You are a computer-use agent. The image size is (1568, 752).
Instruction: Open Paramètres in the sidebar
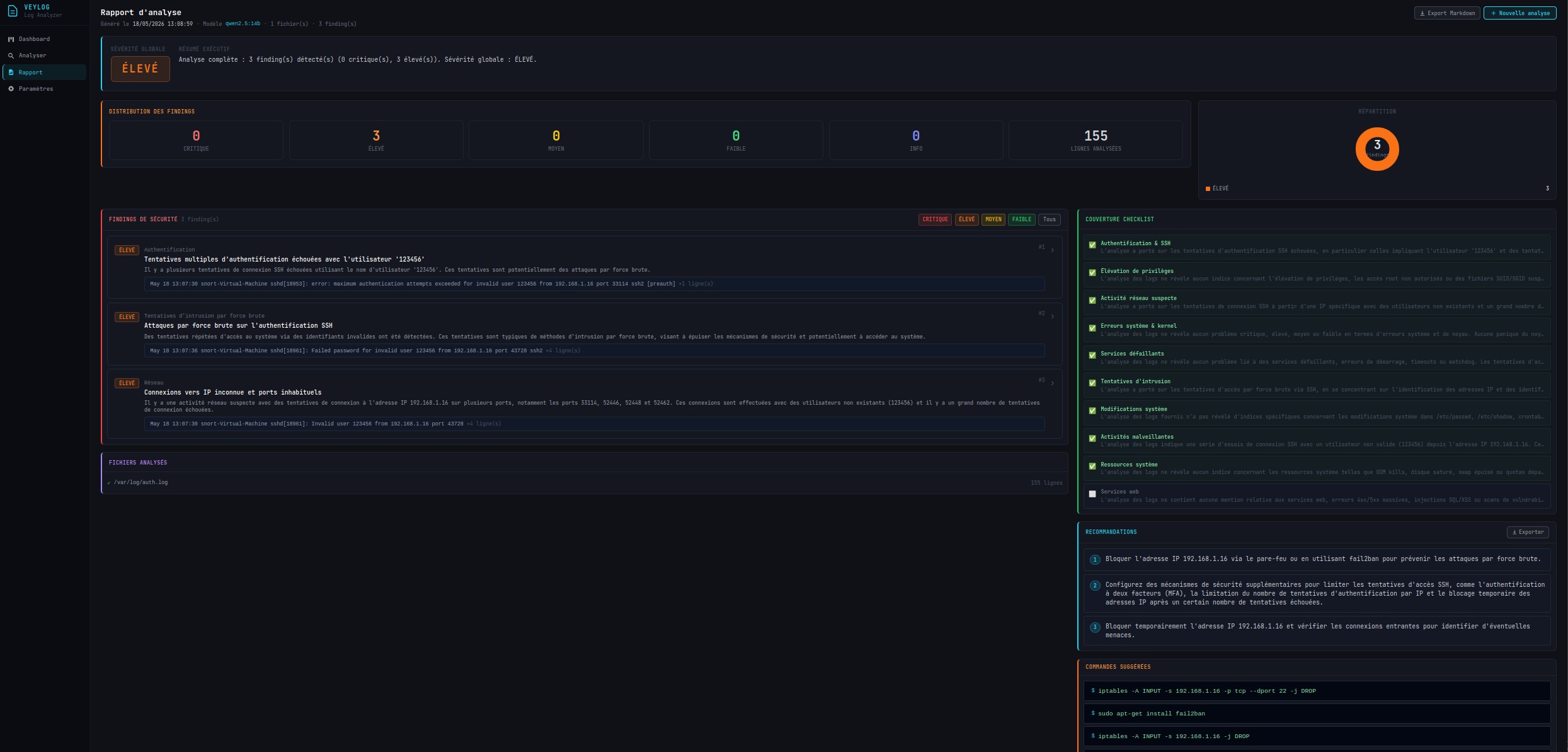pyautogui.click(x=44, y=89)
